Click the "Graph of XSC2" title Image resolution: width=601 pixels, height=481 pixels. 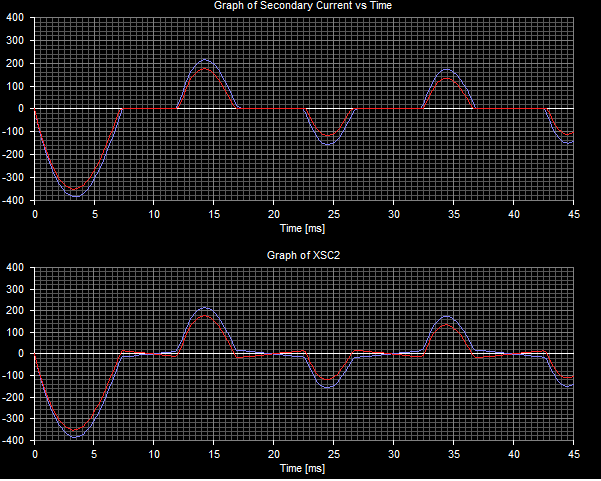(x=300, y=256)
